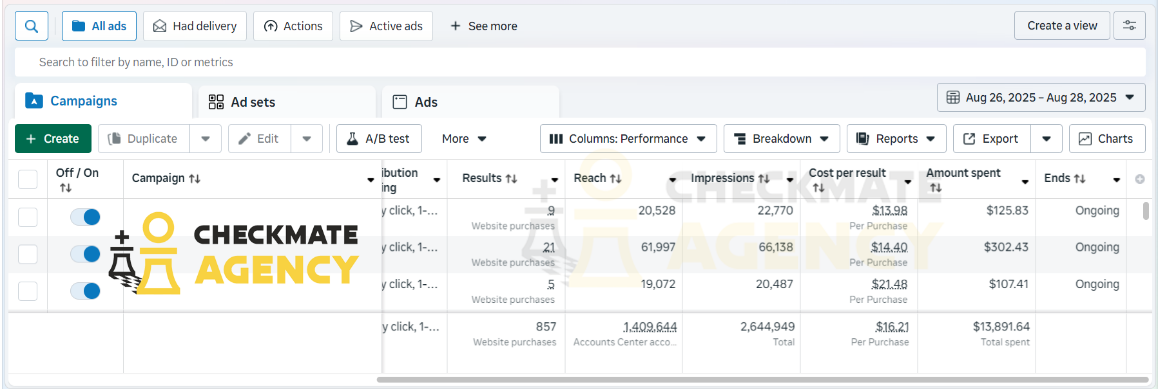
Task: Open the More dropdown menu
Action: click(465, 139)
